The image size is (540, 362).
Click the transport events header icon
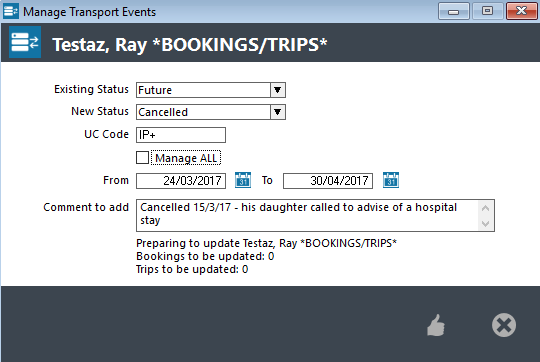[x=25, y=42]
